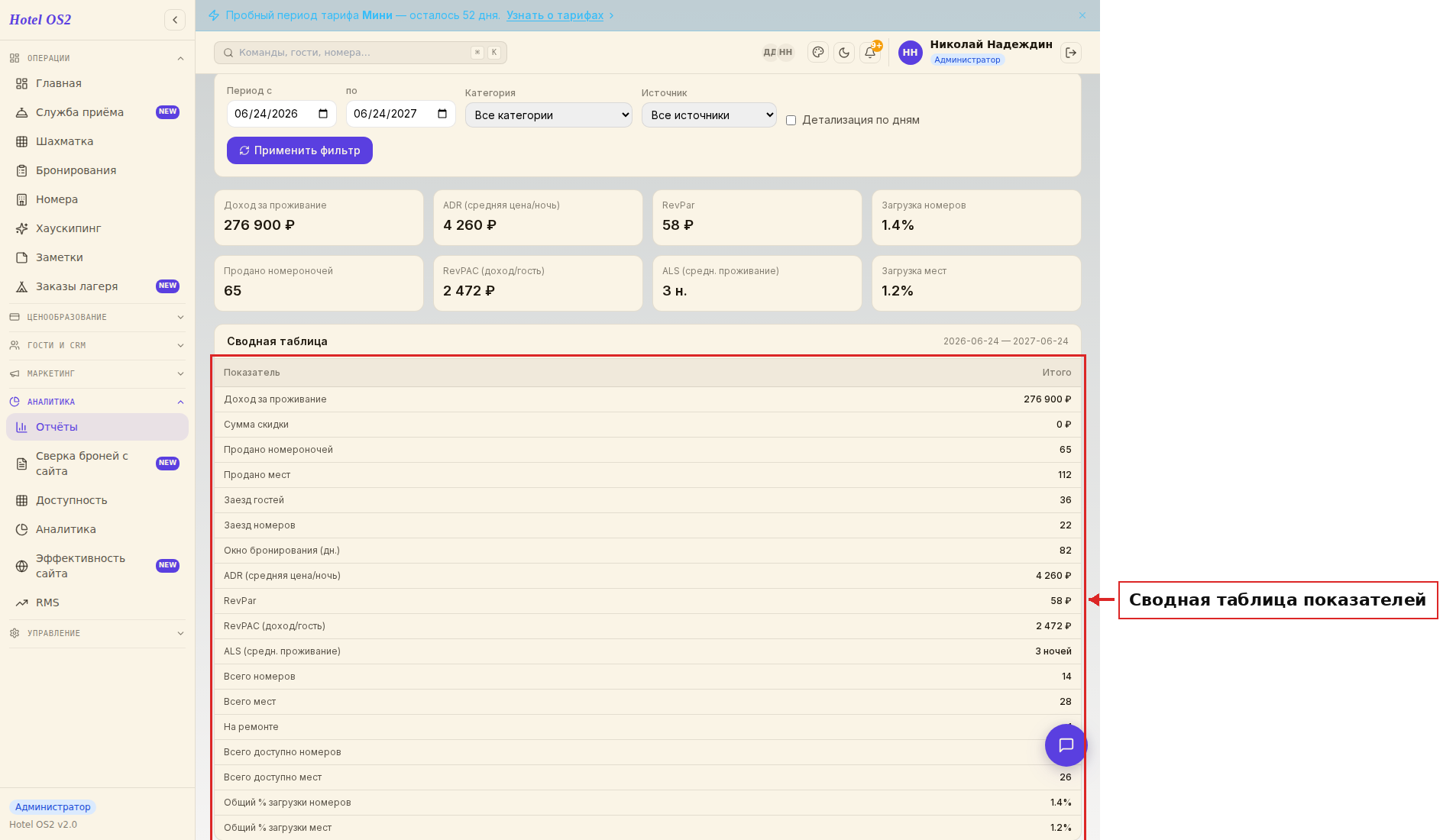Image resolution: width=1456 pixels, height=840 pixels.
Task: Click 'Применить фильтр' button
Action: [x=299, y=150]
